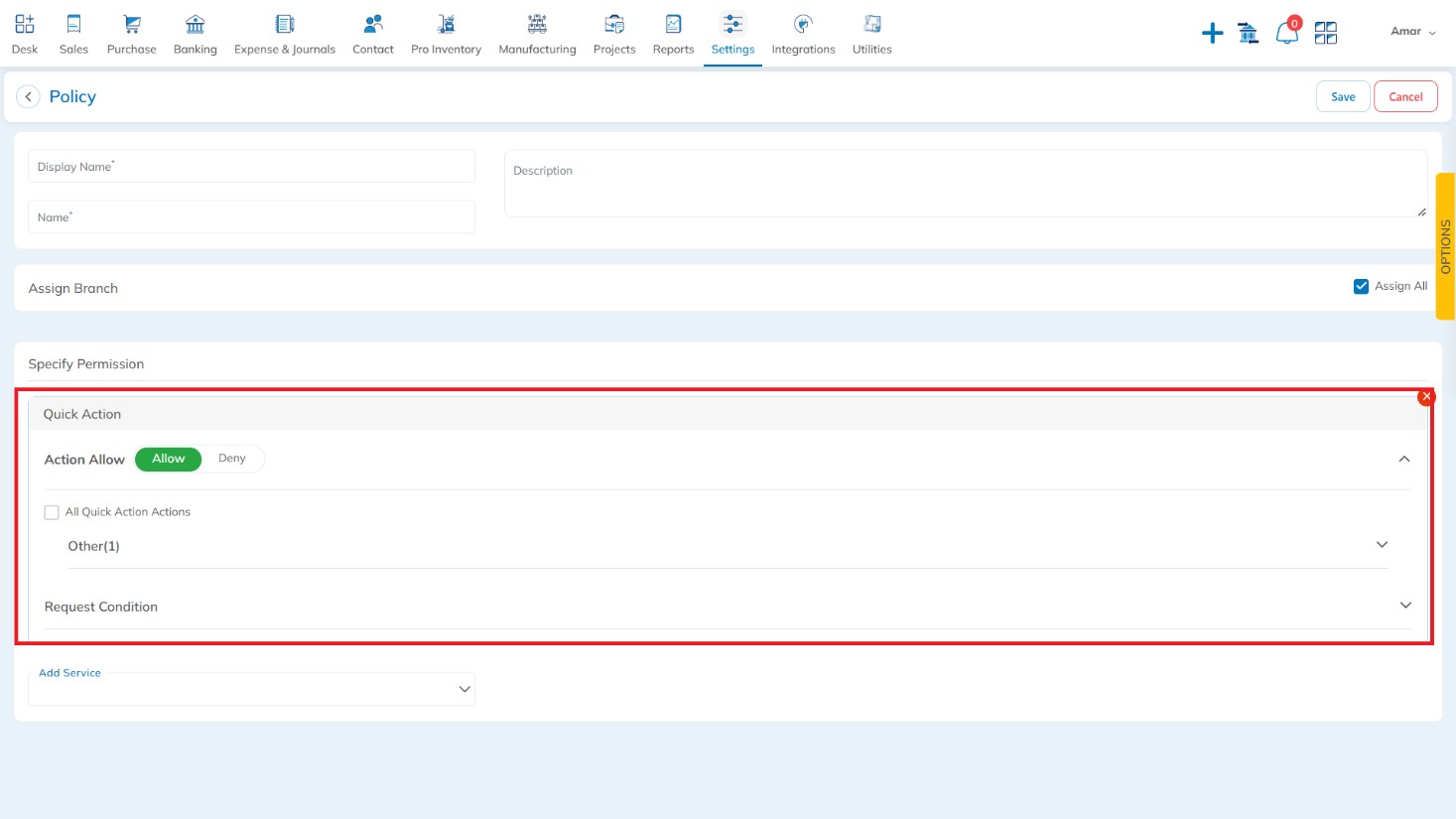The height and width of the screenshot is (819, 1456).
Task: Click the Assign Branch heading
Action: point(73,288)
